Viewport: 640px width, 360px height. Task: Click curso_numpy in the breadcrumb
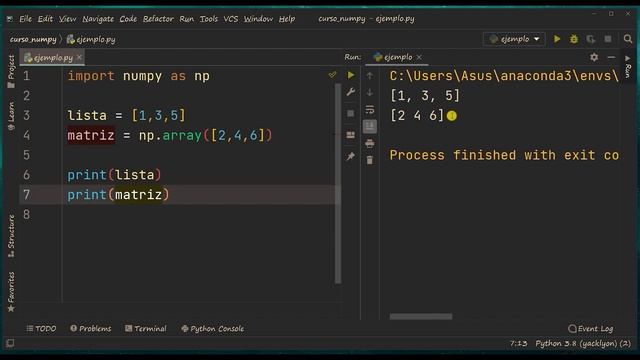tap(33, 40)
